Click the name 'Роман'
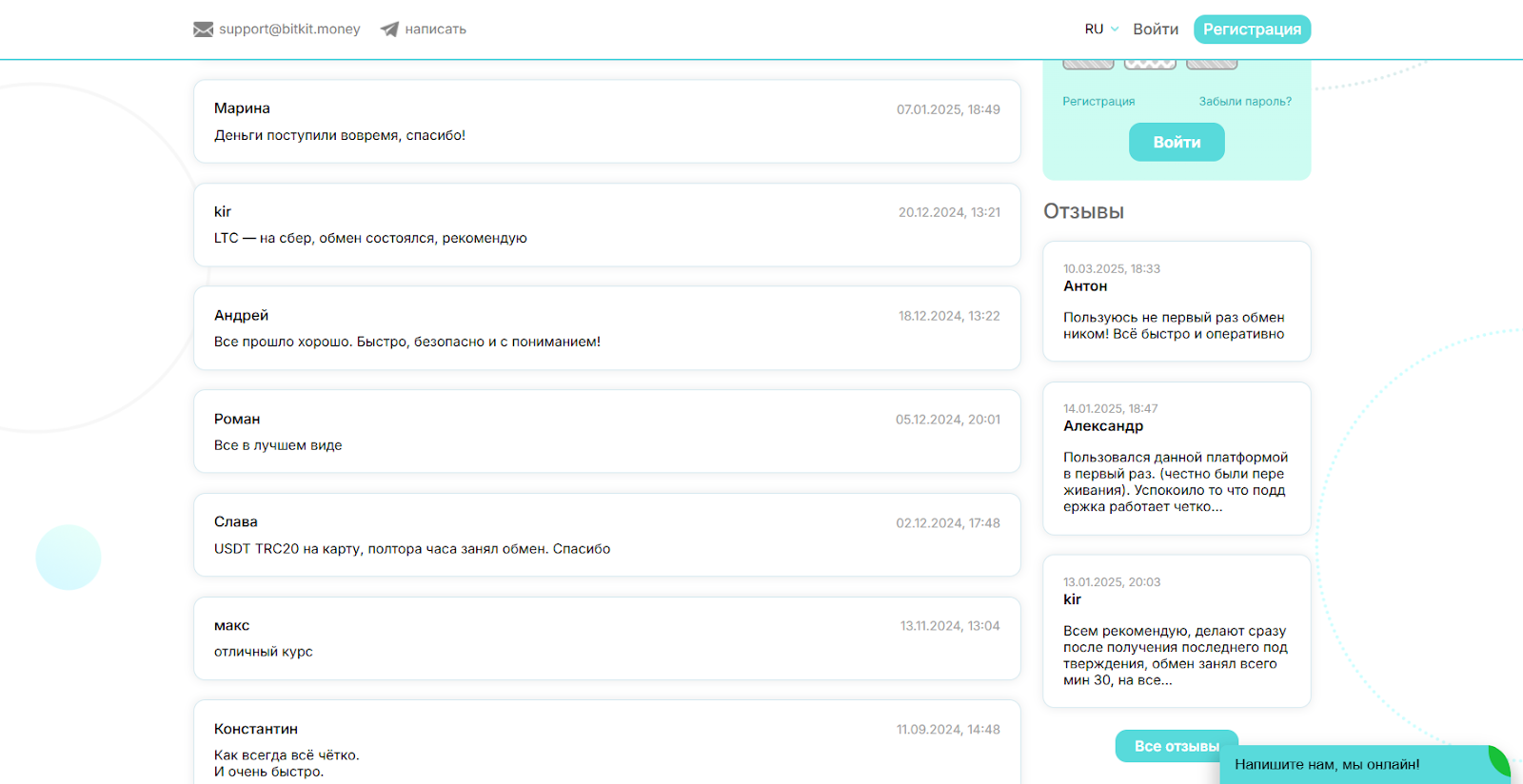Image resolution: width=1523 pixels, height=784 pixels. coord(237,419)
